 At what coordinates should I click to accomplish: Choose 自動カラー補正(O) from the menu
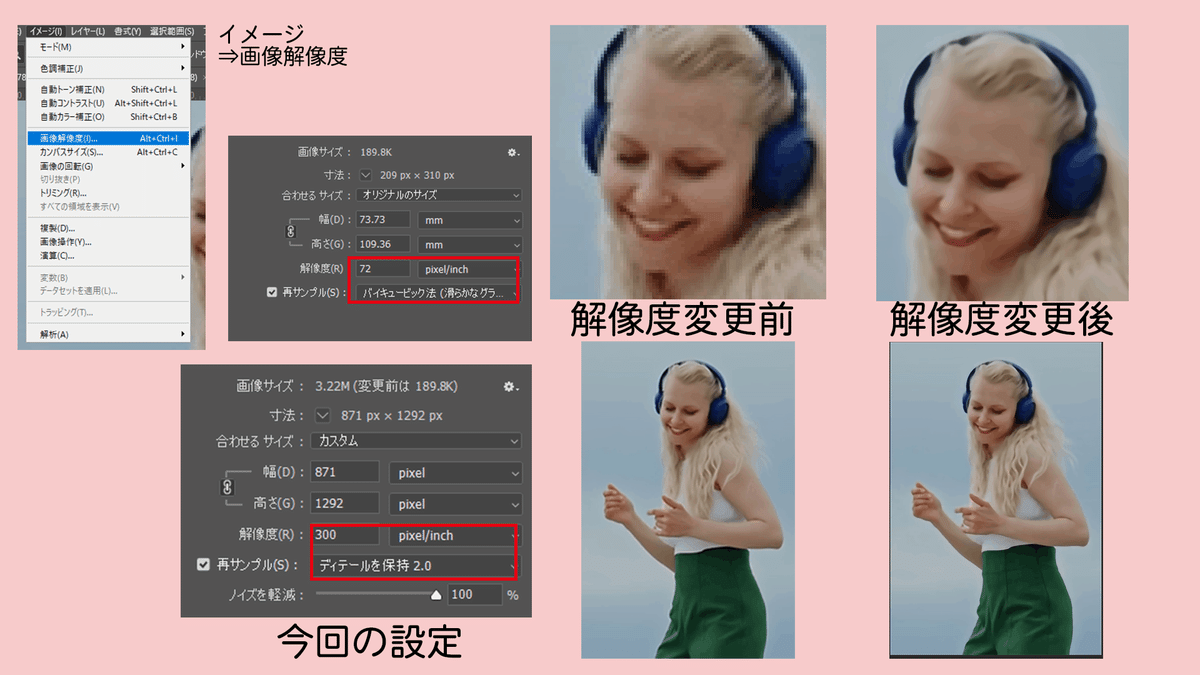[108, 116]
